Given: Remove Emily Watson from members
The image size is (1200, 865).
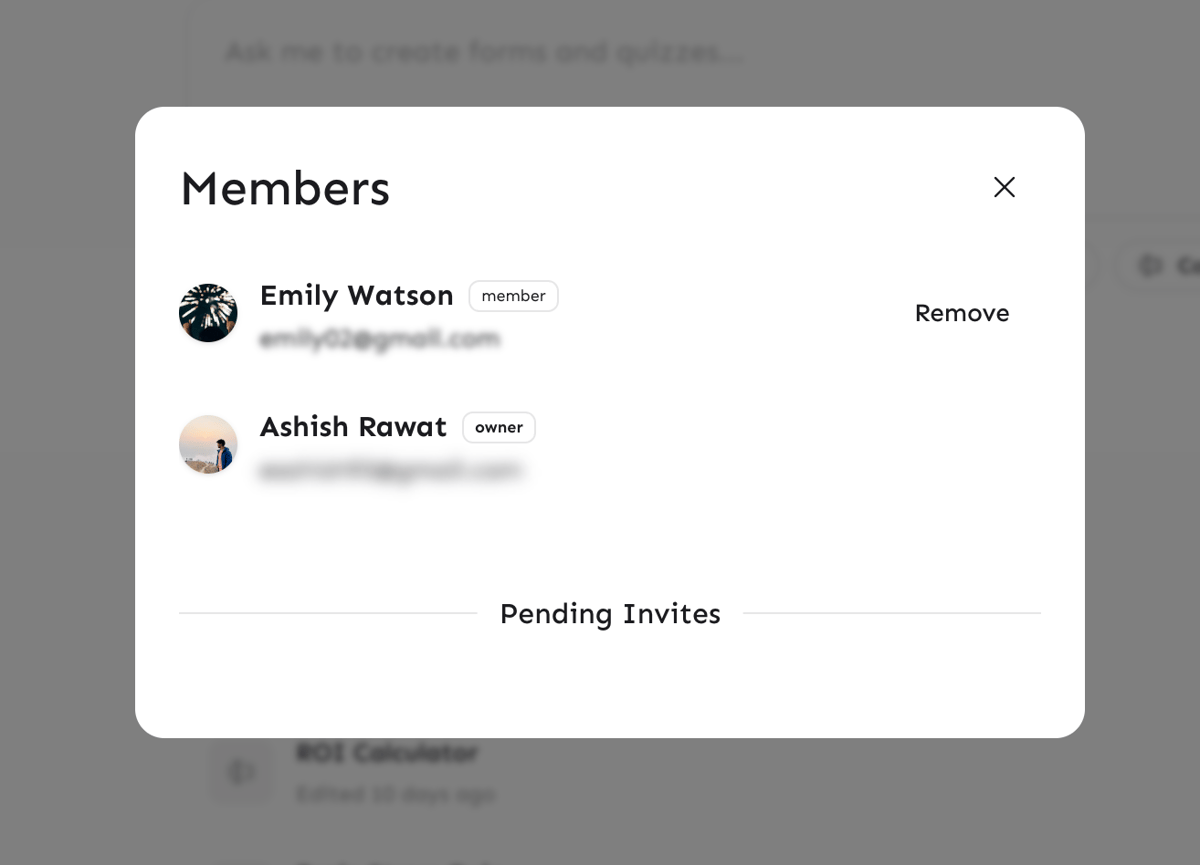Looking at the screenshot, I should click(961, 313).
